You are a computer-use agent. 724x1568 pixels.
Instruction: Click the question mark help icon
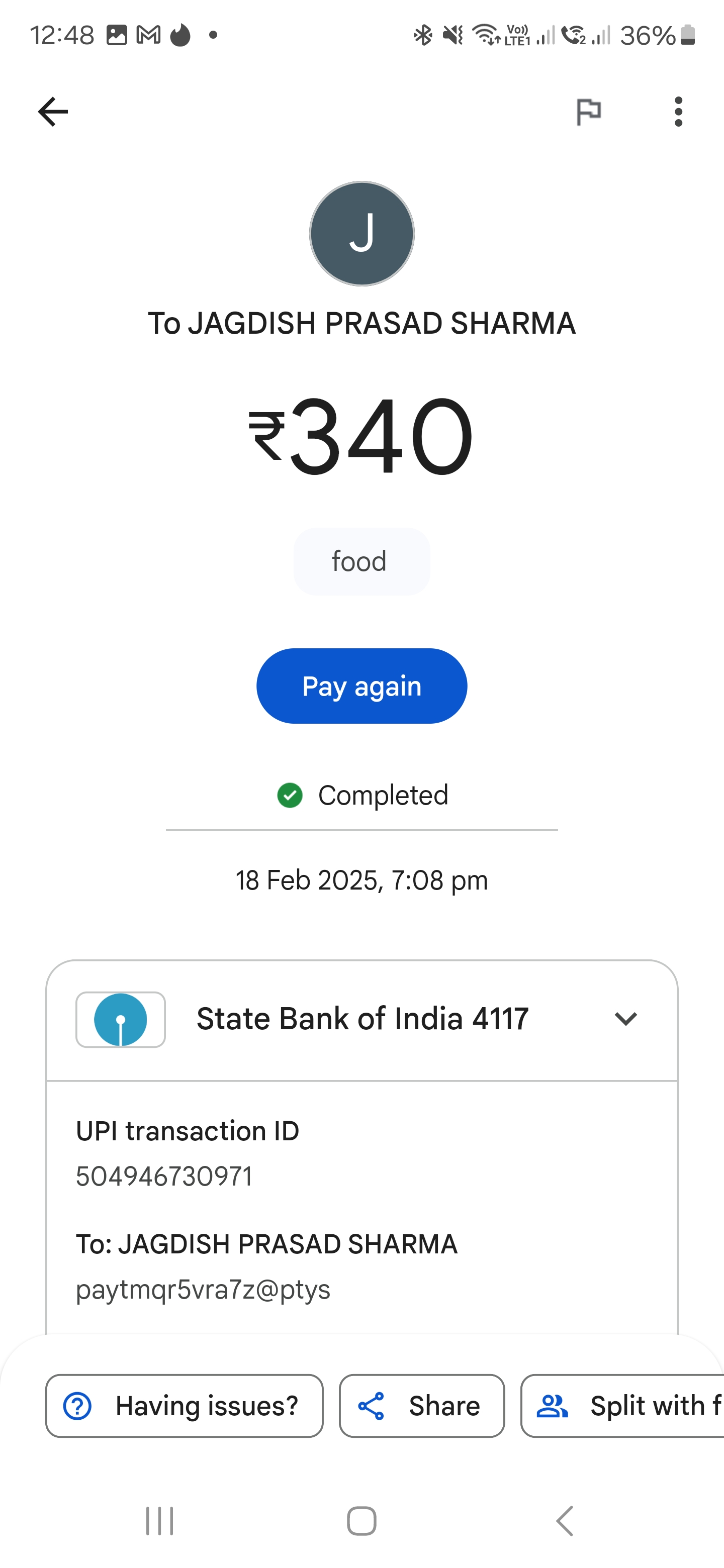[77, 1406]
